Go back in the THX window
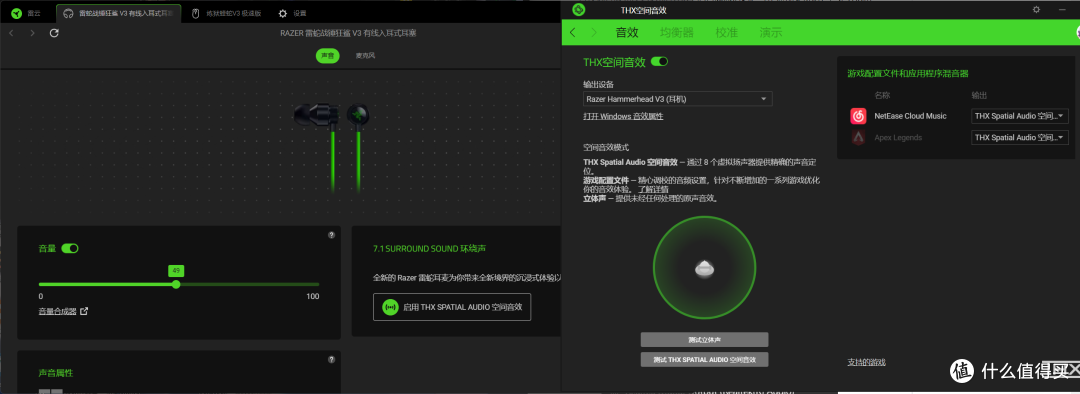Viewport: 1080px width, 394px height. pos(572,32)
